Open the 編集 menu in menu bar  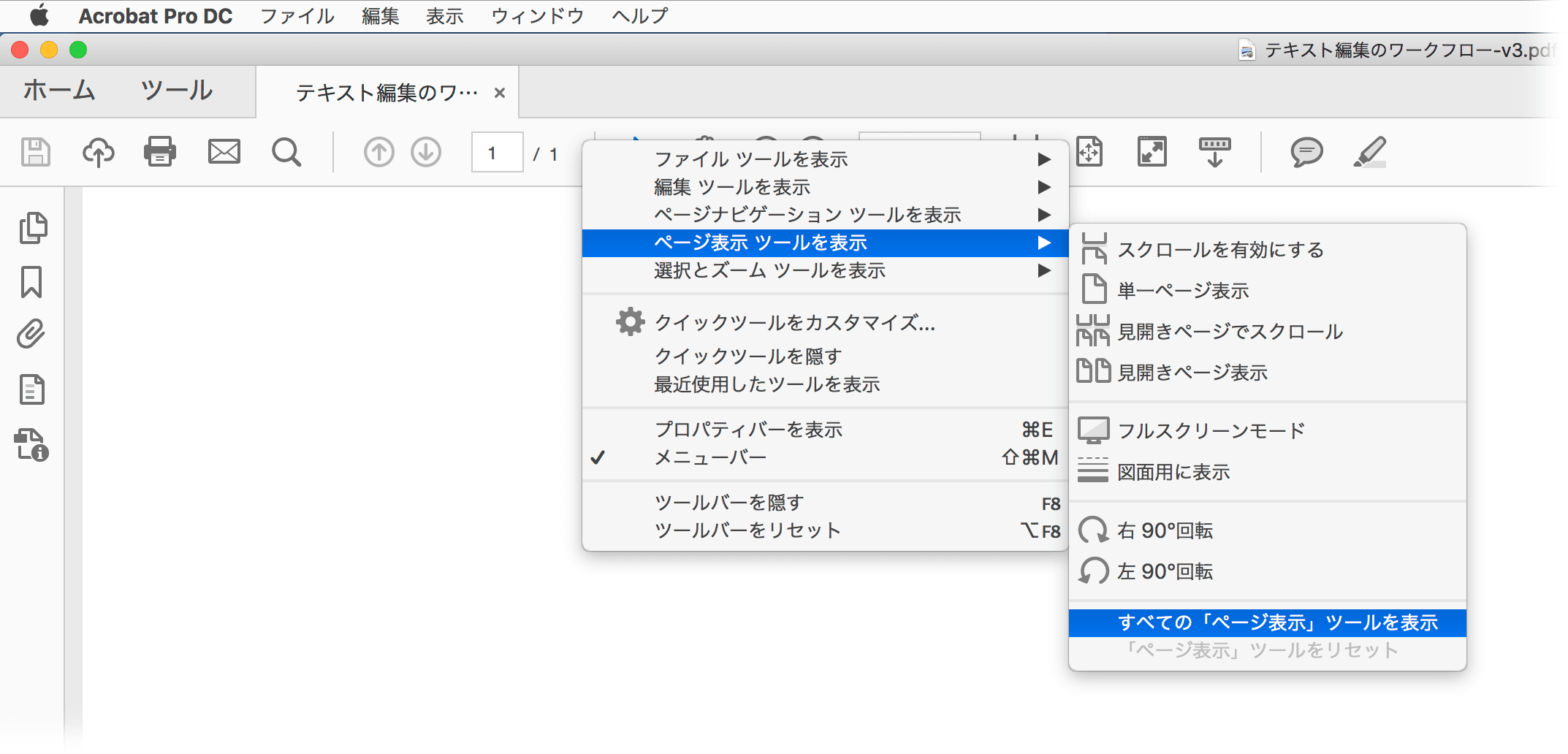381,15
